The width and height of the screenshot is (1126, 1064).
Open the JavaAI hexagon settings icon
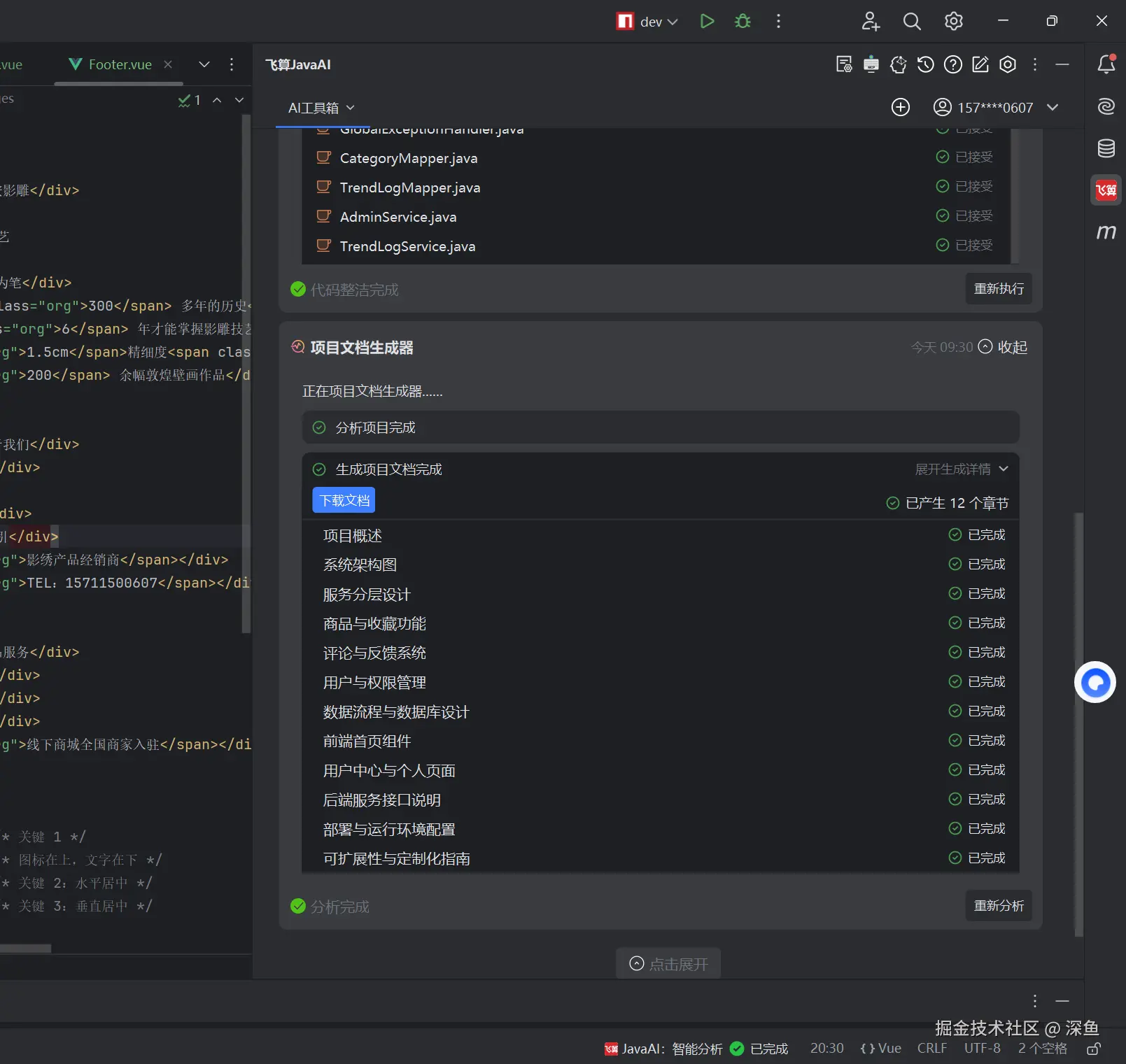pos(1008,64)
